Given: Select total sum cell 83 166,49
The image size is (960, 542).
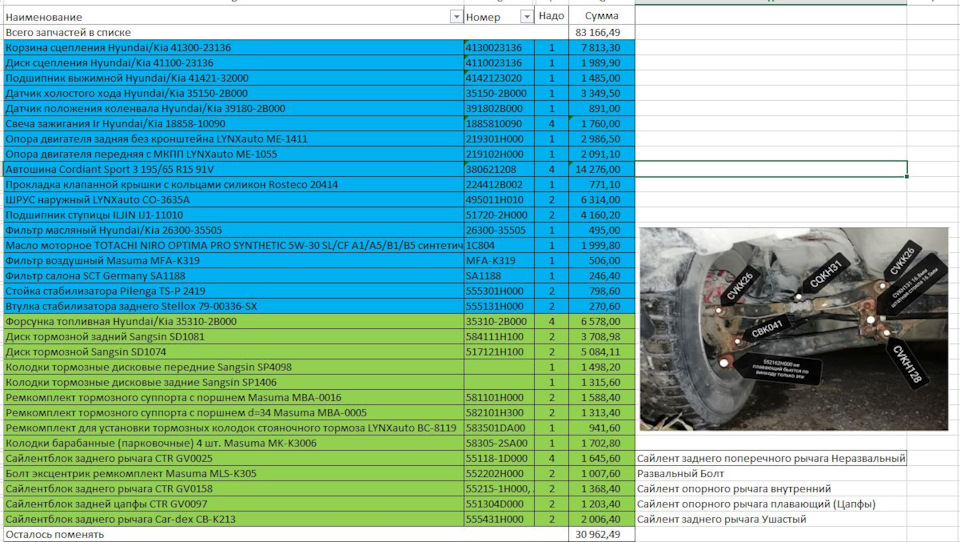Looking at the screenshot, I should point(601,32).
